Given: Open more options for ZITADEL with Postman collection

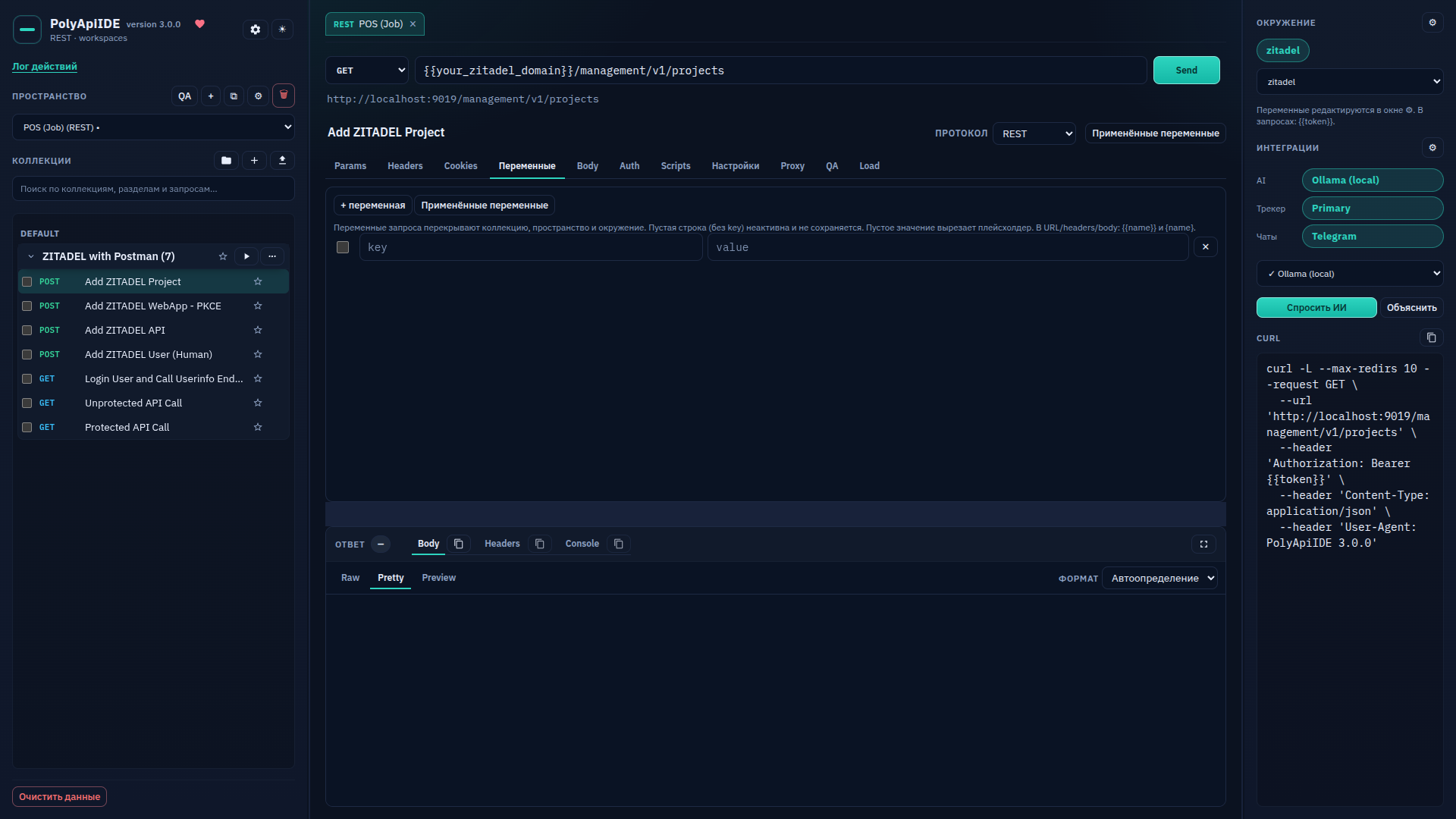Looking at the screenshot, I should point(272,256).
